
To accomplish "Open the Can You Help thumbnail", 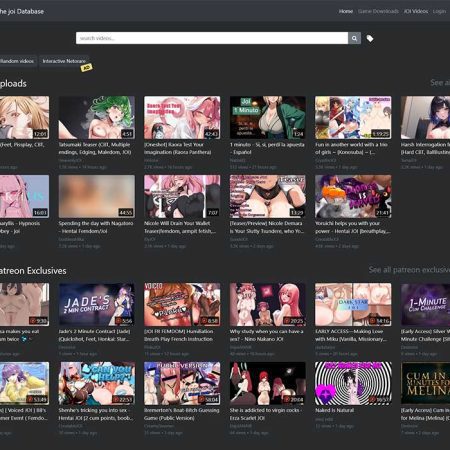I will [x=97, y=383].
